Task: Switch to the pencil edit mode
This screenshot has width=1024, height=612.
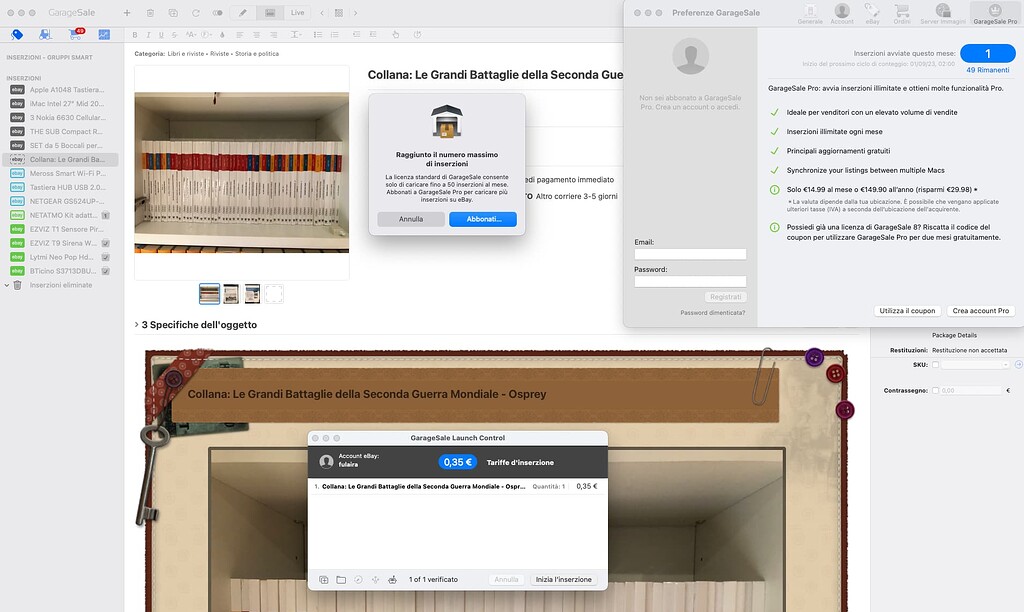Action: tap(243, 13)
